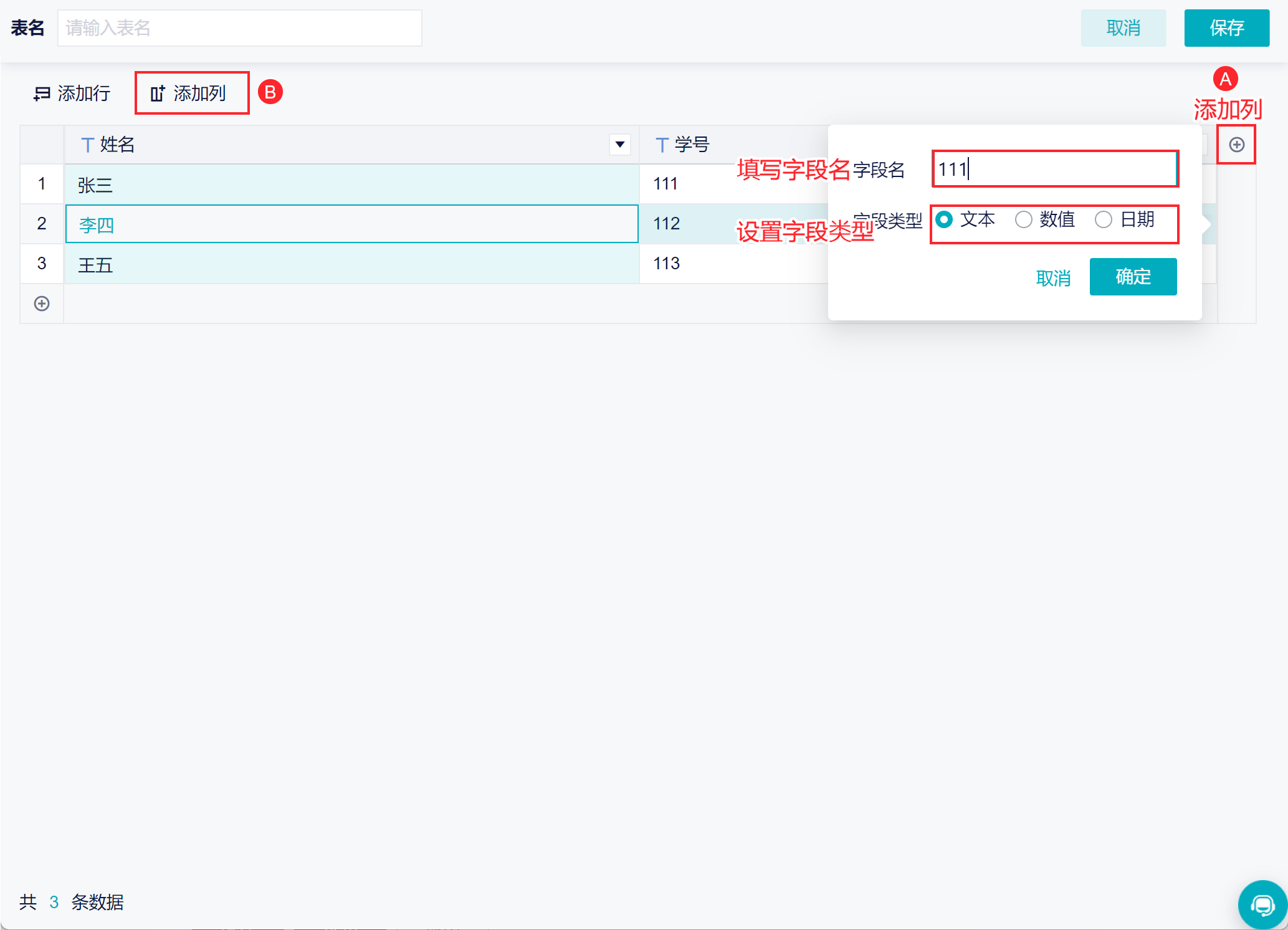1288x930 pixels.
Task: Click the 保存 button at top
Action: click(1226, 28)
